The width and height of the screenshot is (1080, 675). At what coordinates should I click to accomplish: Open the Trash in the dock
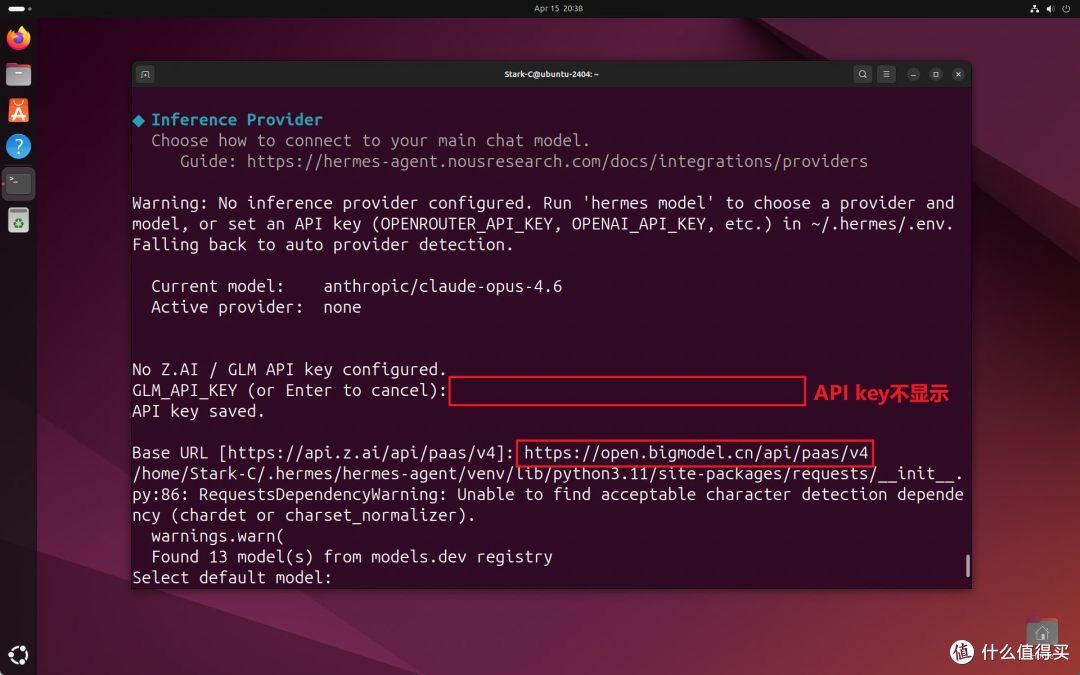(x=19, y=220)
